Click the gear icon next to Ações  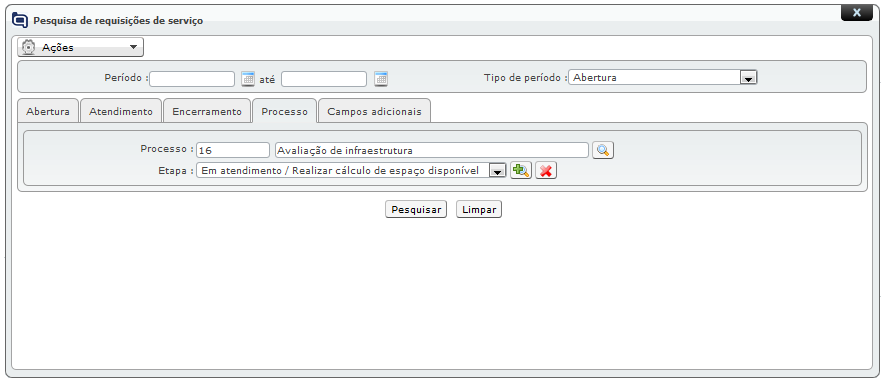[x=28, y=47]
